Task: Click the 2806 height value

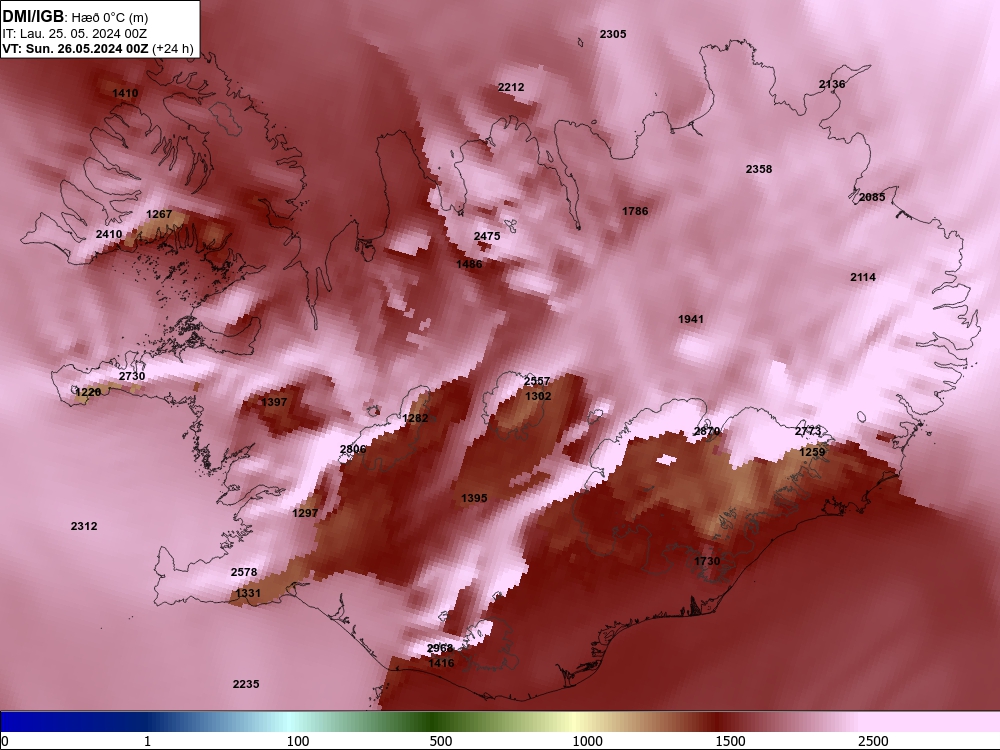Action: coord(353,449)
